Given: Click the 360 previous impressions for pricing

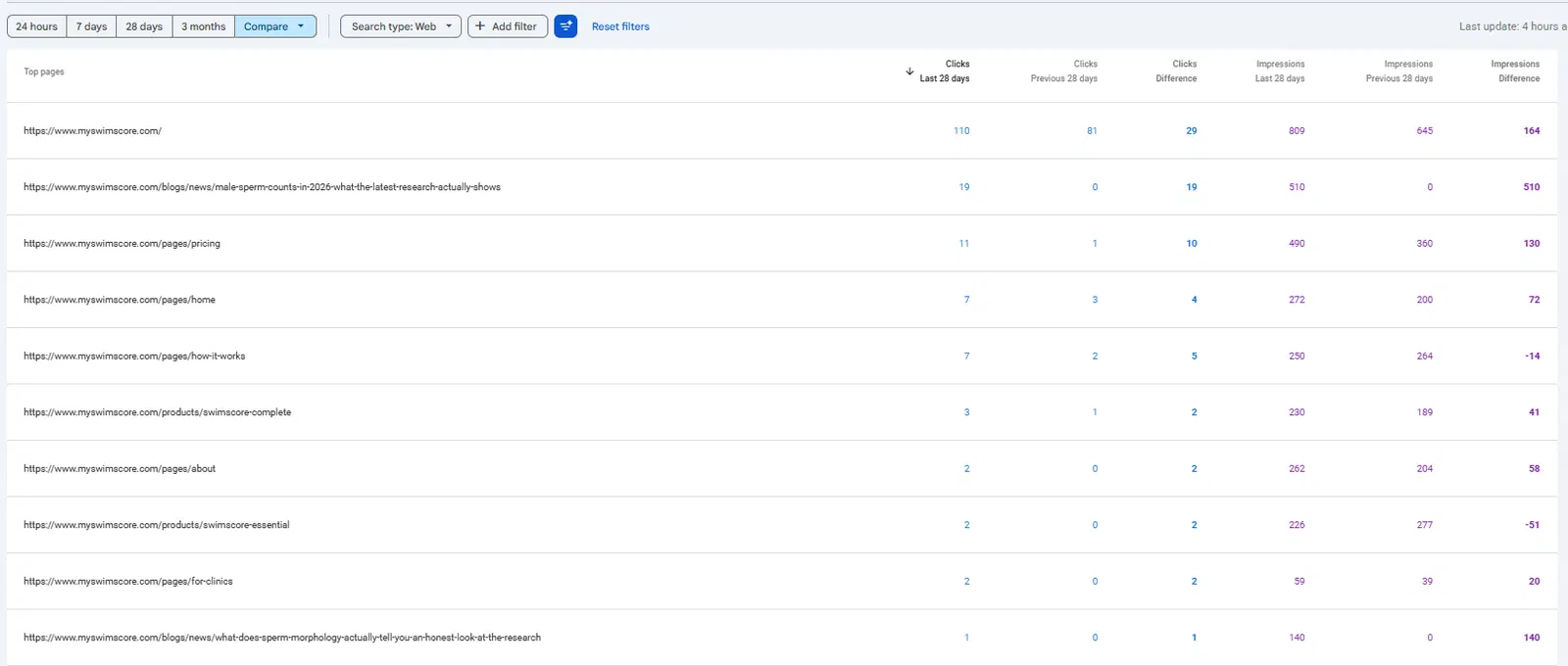Looking at the screenshot, I should coord(1425,243).
